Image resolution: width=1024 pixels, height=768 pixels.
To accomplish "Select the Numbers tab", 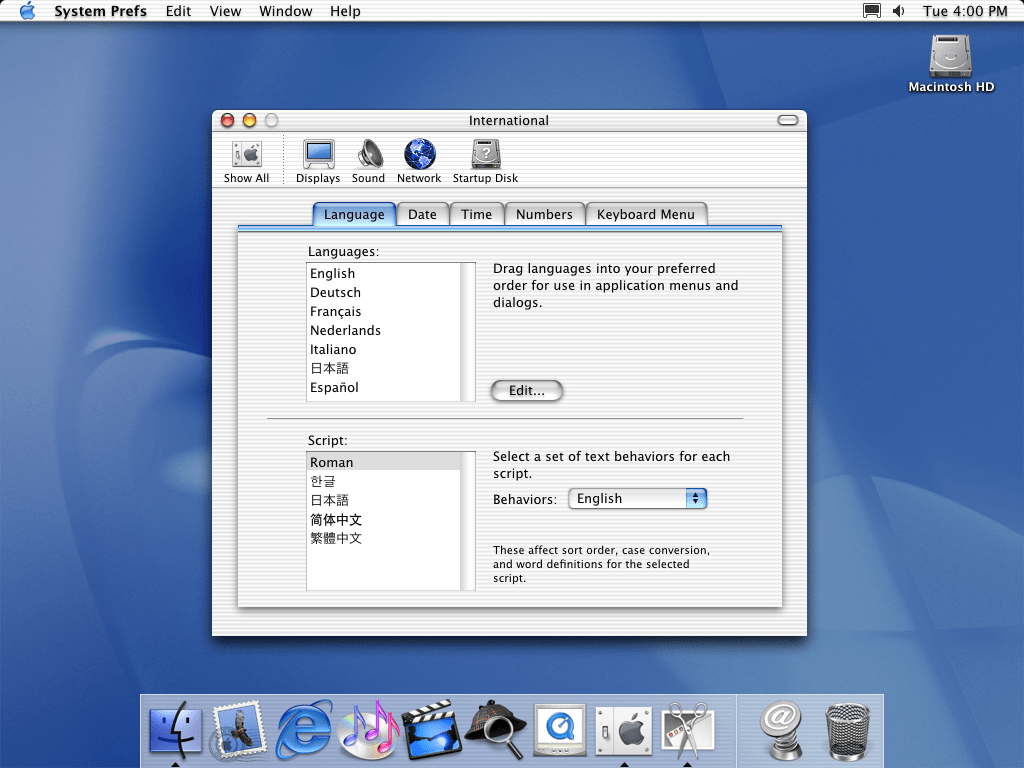I will (544, 215).
